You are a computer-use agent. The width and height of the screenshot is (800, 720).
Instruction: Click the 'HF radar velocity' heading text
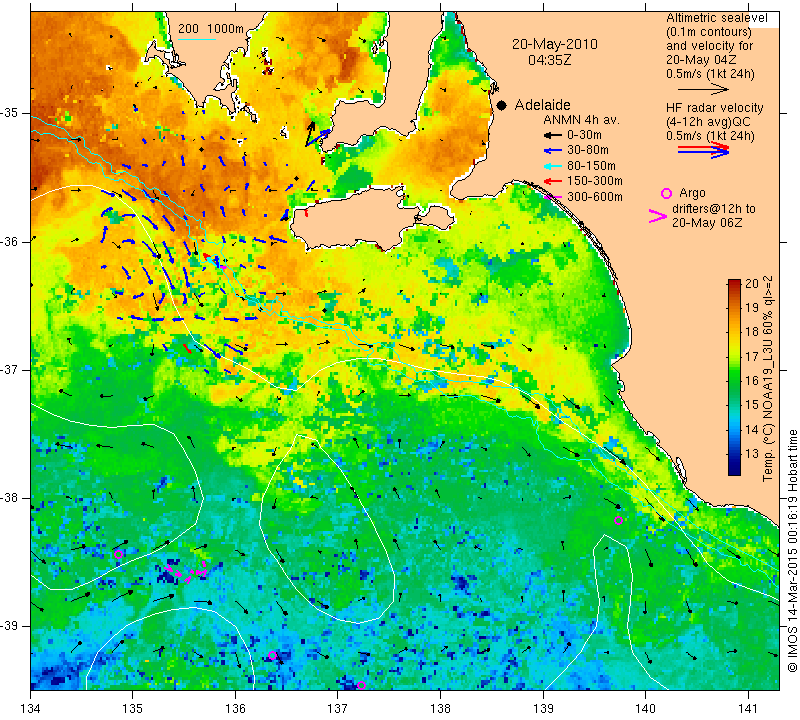(715, 108)
